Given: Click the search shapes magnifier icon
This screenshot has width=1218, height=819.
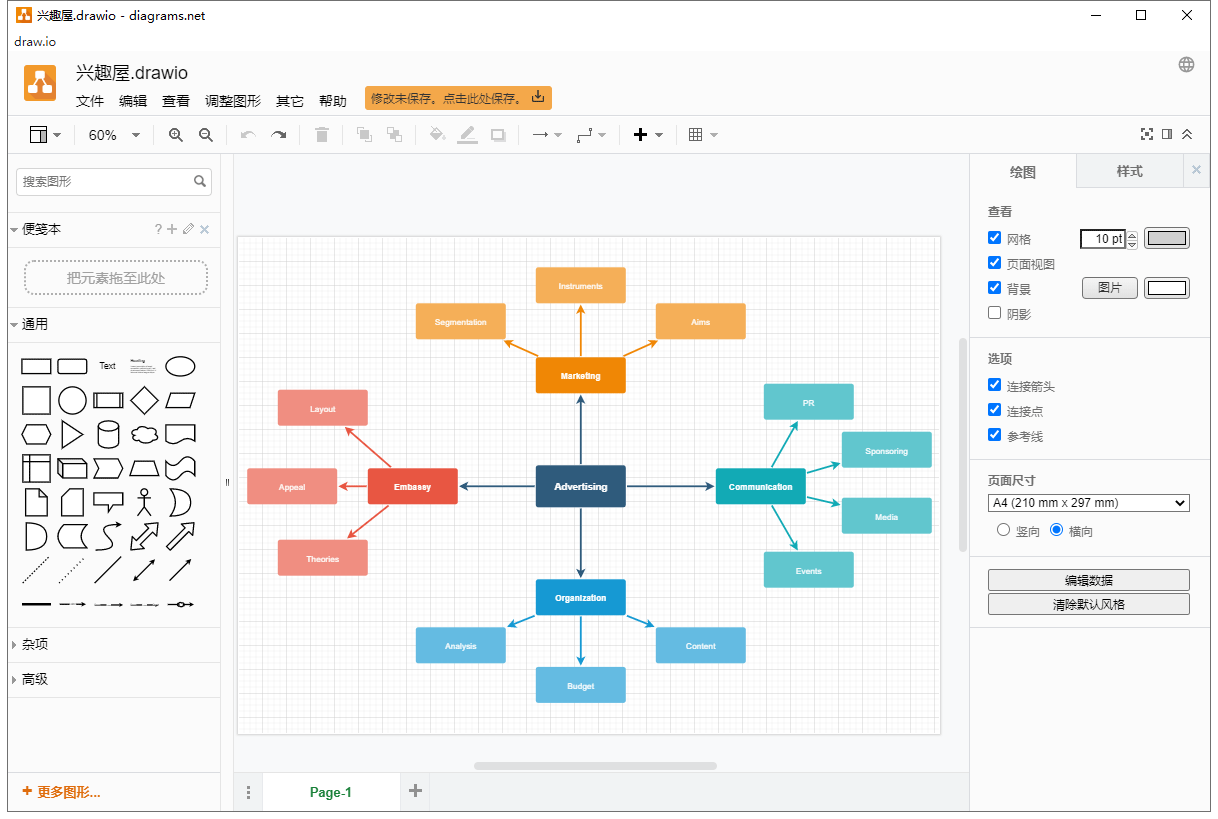Looking at the screenshot, I should [x=200, y=181].
